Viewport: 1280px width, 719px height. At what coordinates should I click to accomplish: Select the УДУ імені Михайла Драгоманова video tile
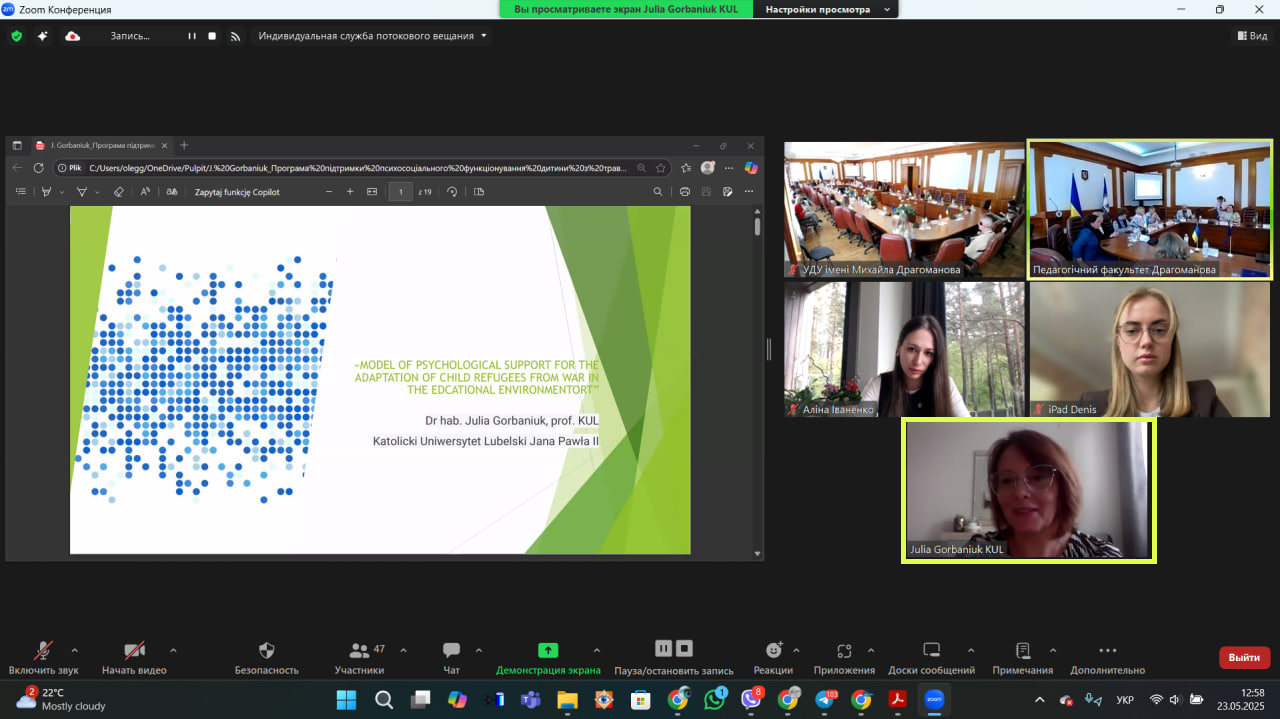904,209
